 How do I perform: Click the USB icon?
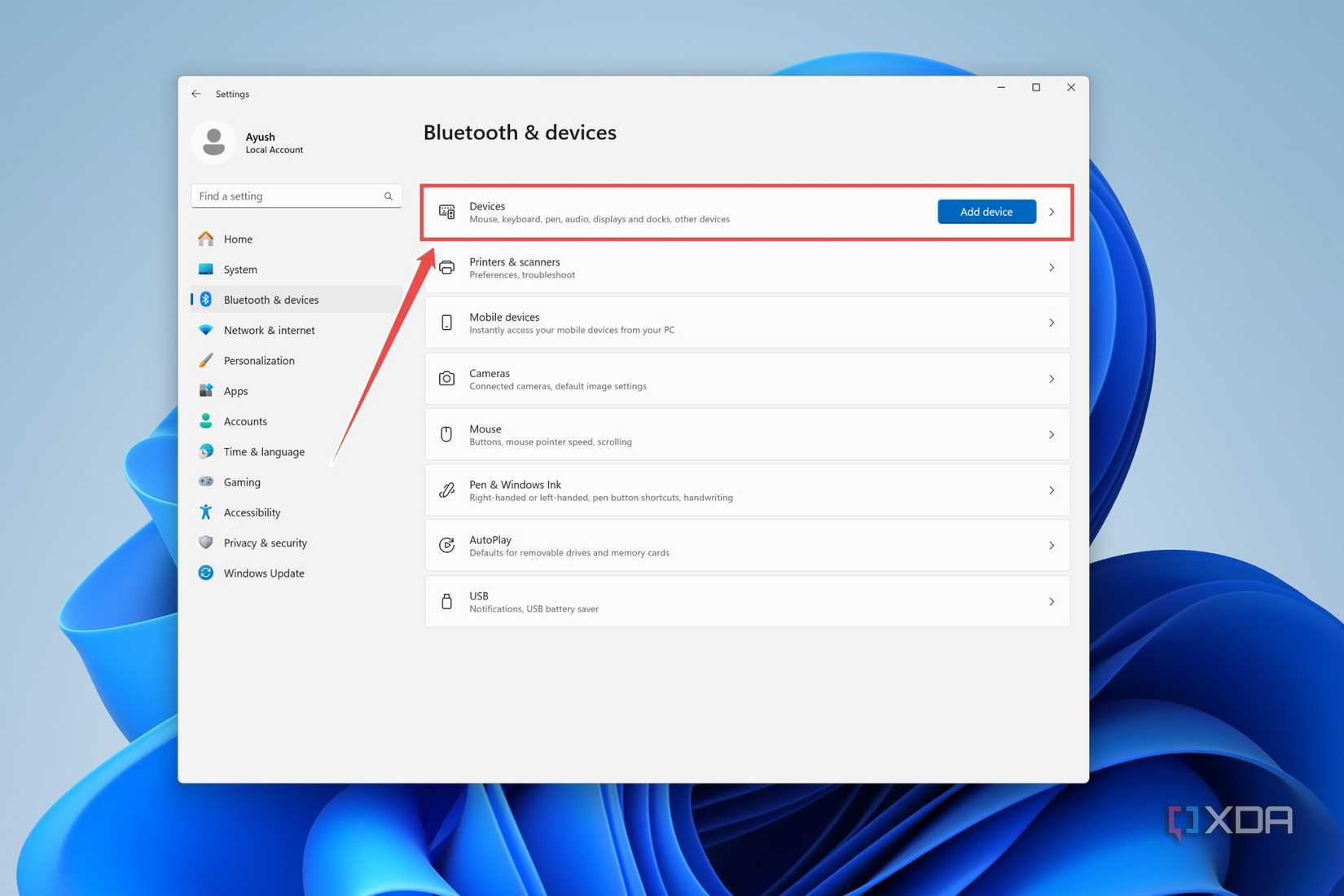click(x=446, y=601)
